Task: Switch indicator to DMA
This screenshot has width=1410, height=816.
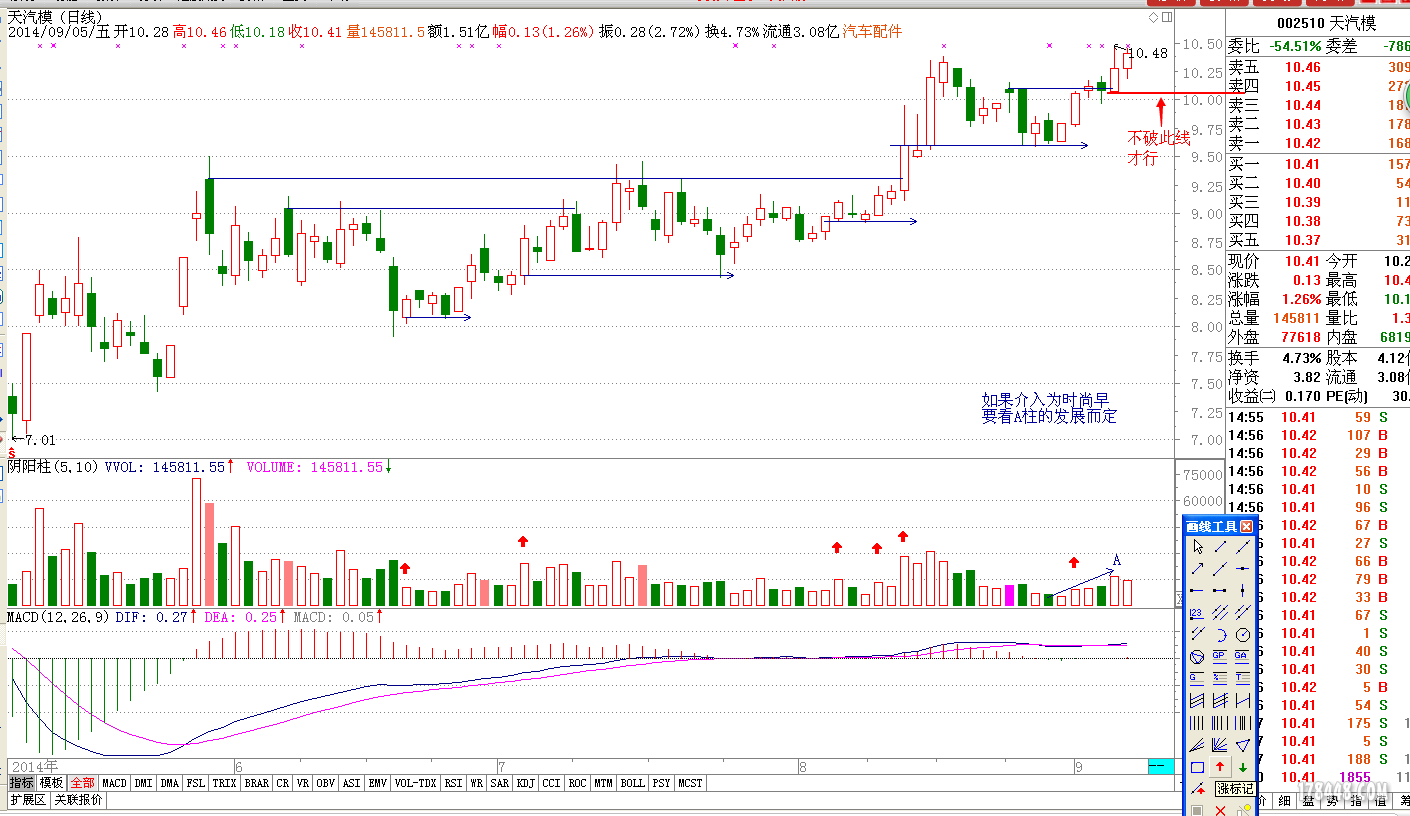Action: (170, 783)
